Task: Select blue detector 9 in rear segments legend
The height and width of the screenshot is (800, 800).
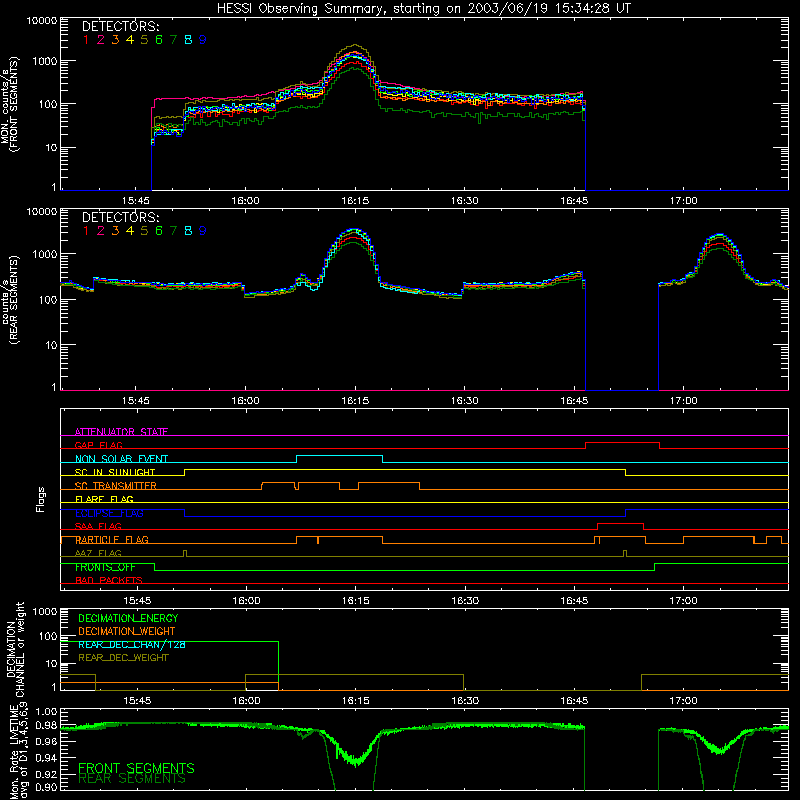Action: coord(203,231)
